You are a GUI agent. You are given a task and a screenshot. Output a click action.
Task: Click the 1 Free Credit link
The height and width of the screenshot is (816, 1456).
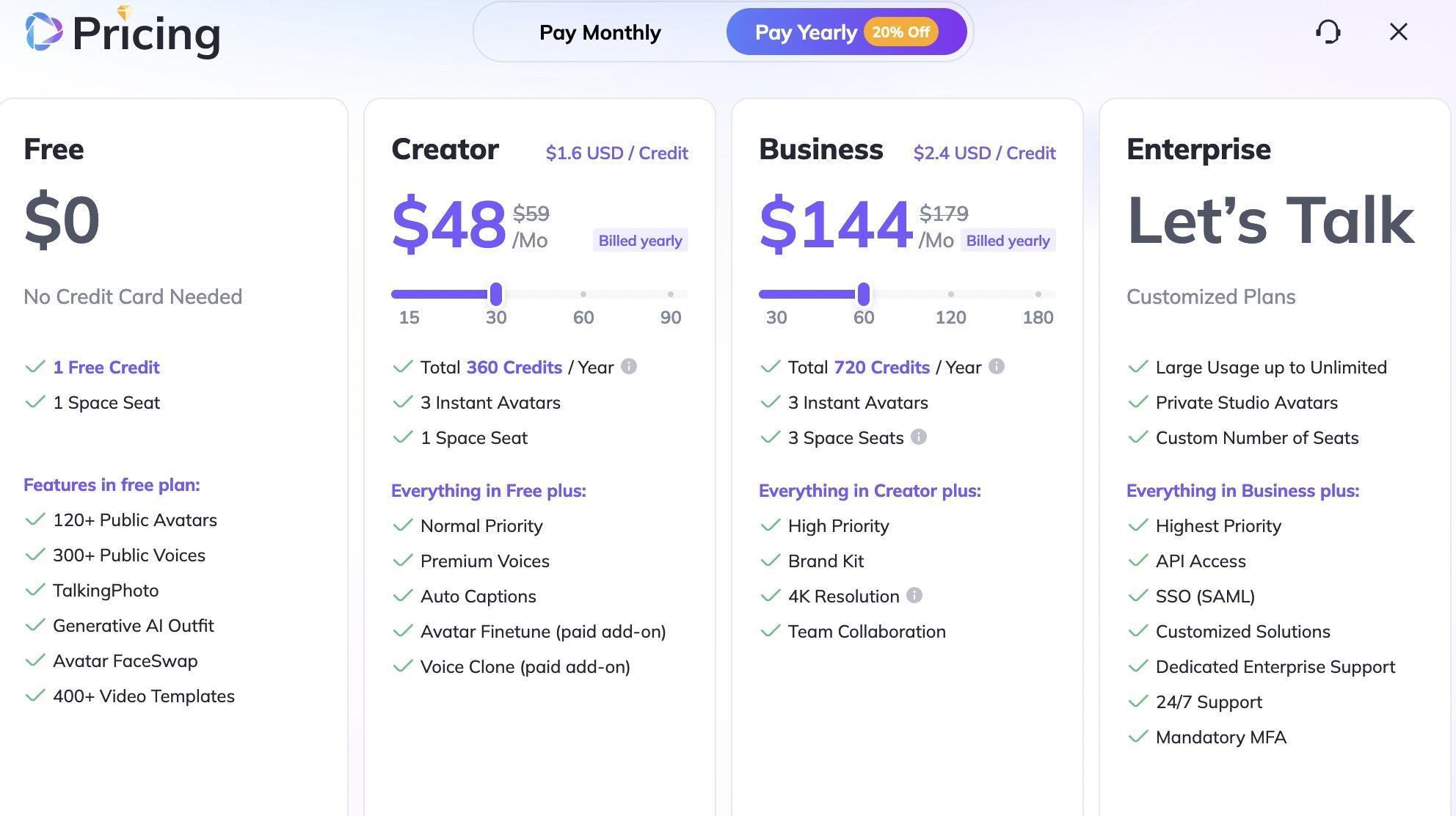(106, 367)
